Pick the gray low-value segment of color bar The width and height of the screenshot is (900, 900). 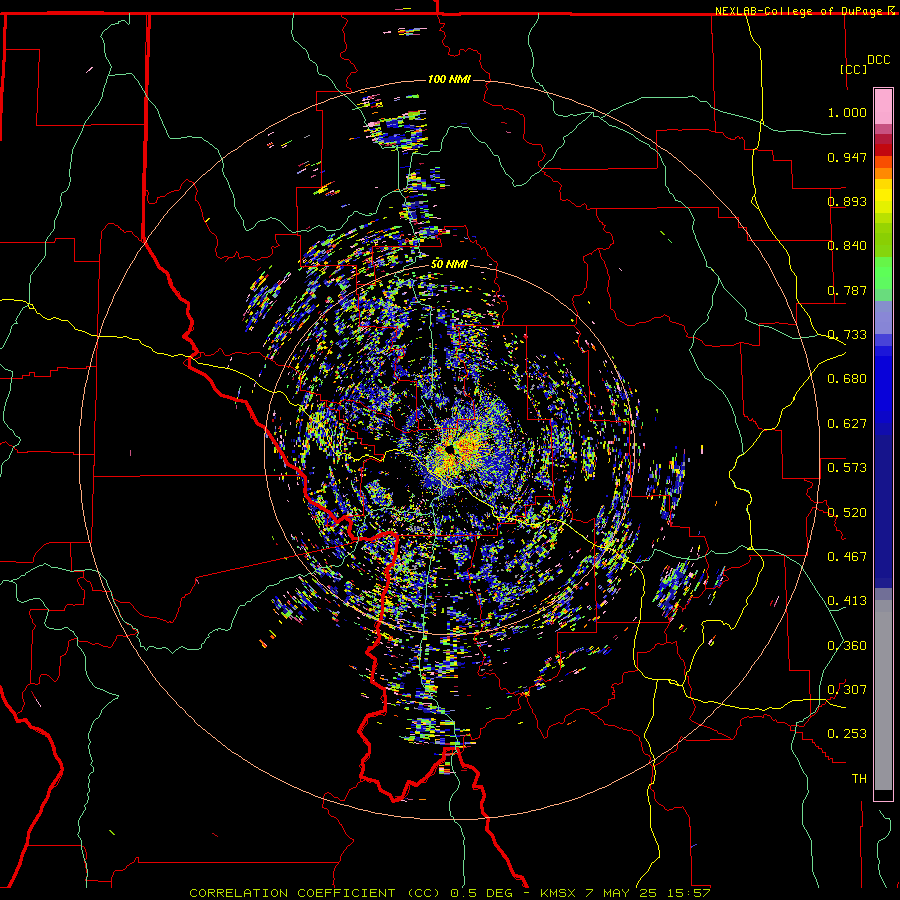(x=883, y=695)
